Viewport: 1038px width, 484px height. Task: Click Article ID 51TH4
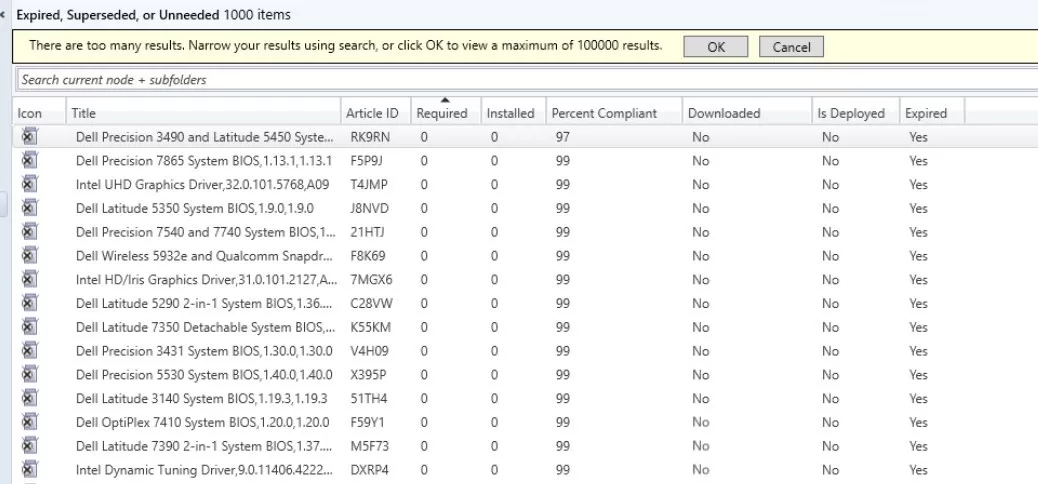coord(369,399)
